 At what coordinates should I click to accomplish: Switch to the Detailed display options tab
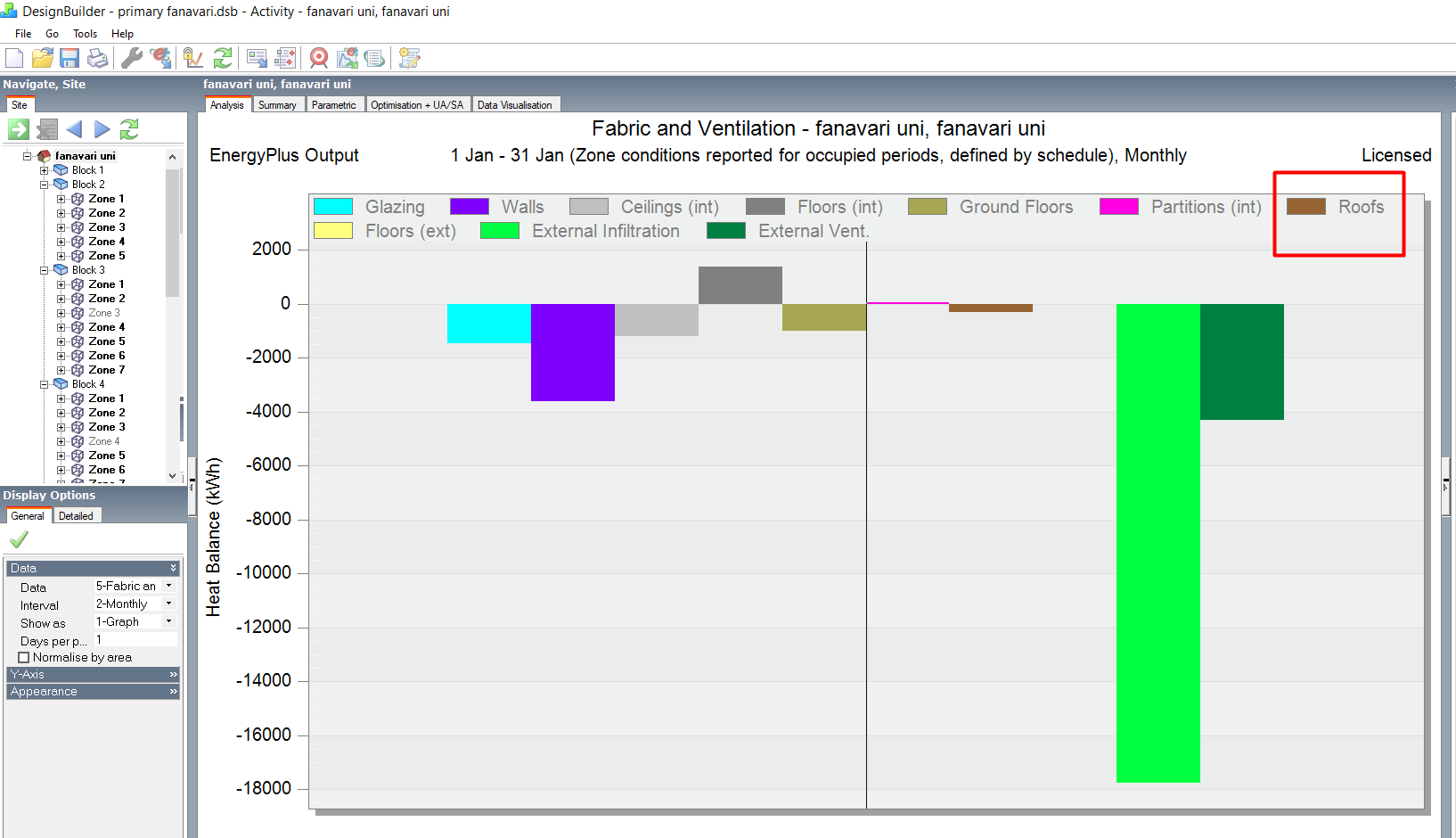pyautogui.click(x=77, y=516)
